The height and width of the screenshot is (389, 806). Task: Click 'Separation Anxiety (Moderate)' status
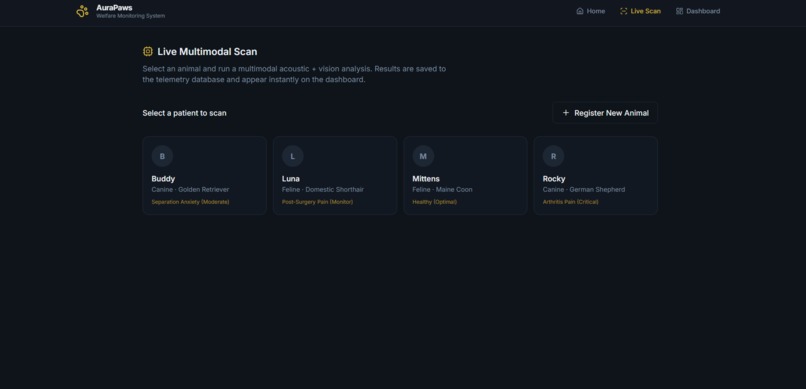click(x=190, y=202)
